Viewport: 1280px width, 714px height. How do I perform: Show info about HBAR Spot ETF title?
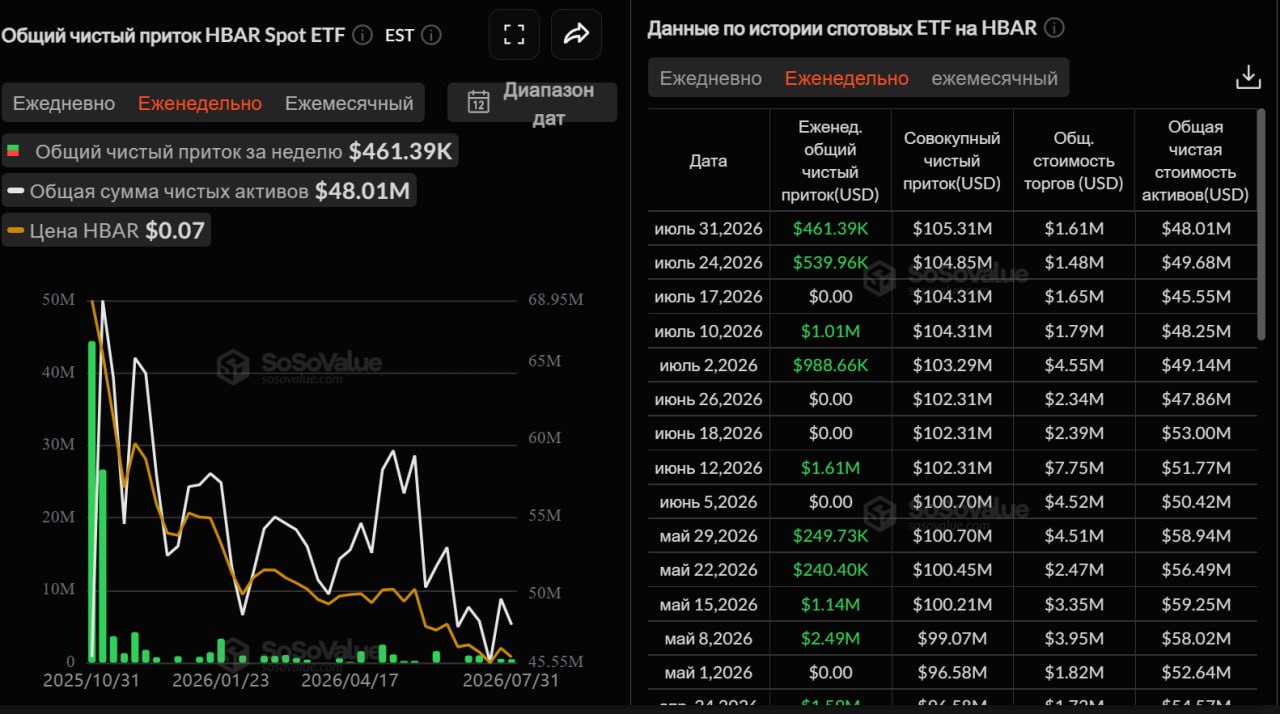(x=363, y=35)
